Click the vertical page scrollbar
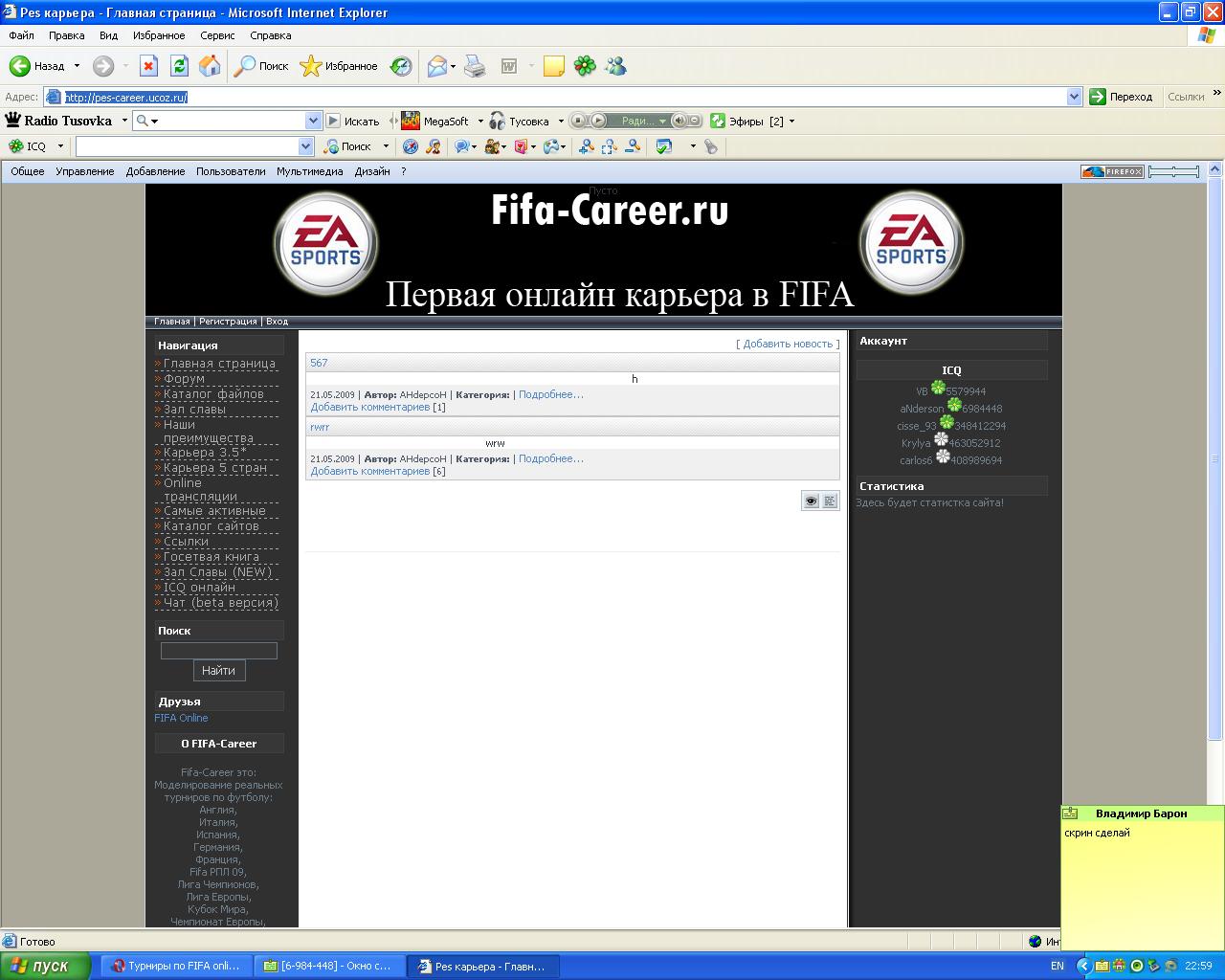The height and width of the screenshot is (980, 1225). tap(1215, 457)
